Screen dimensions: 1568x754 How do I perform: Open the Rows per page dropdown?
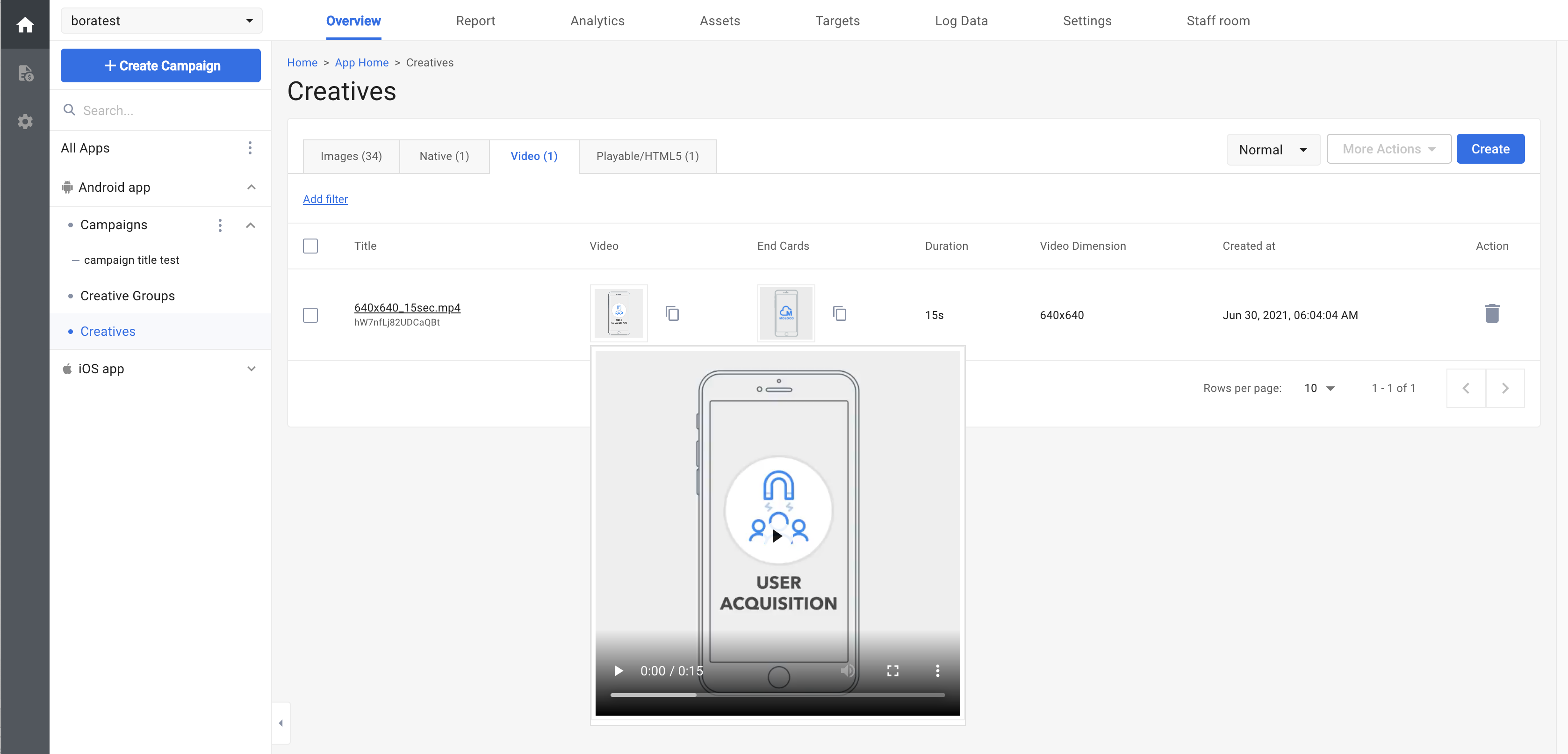[1319, 388]
